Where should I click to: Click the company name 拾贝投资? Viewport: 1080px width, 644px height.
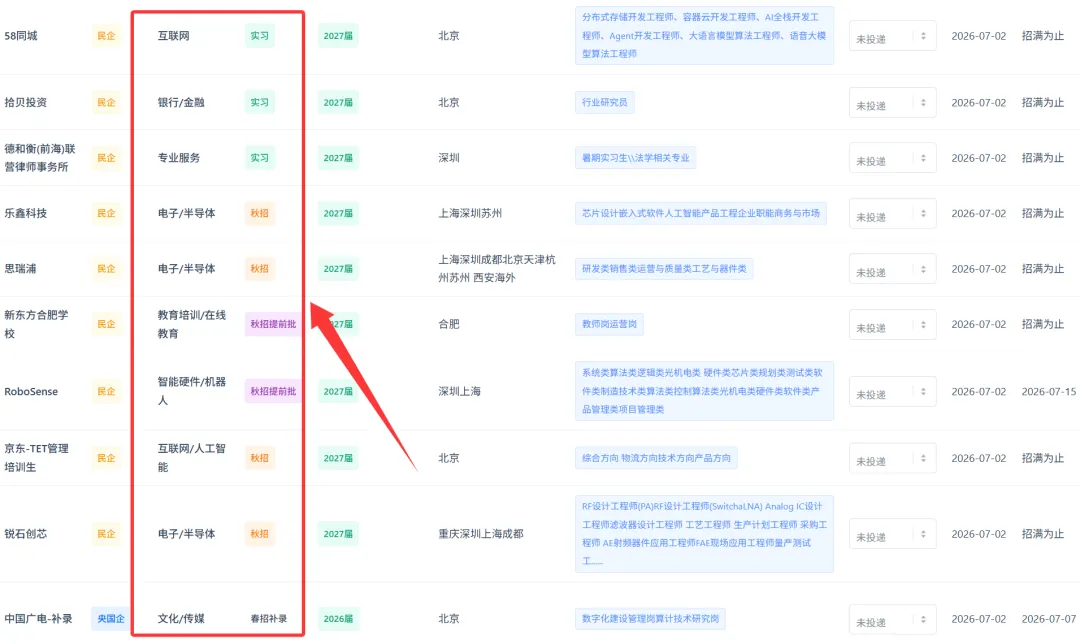coord(25,103)
